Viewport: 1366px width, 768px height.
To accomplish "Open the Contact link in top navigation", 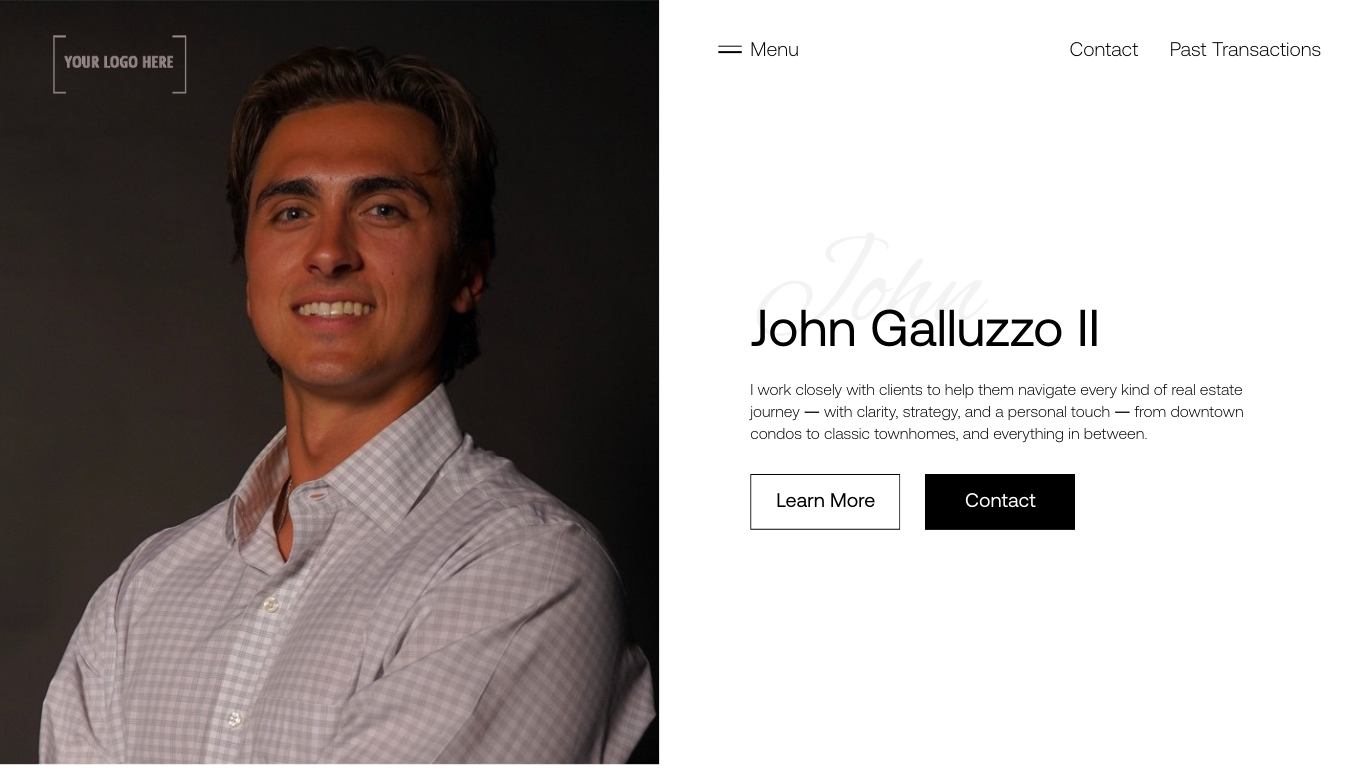I will coord(1103,49).
